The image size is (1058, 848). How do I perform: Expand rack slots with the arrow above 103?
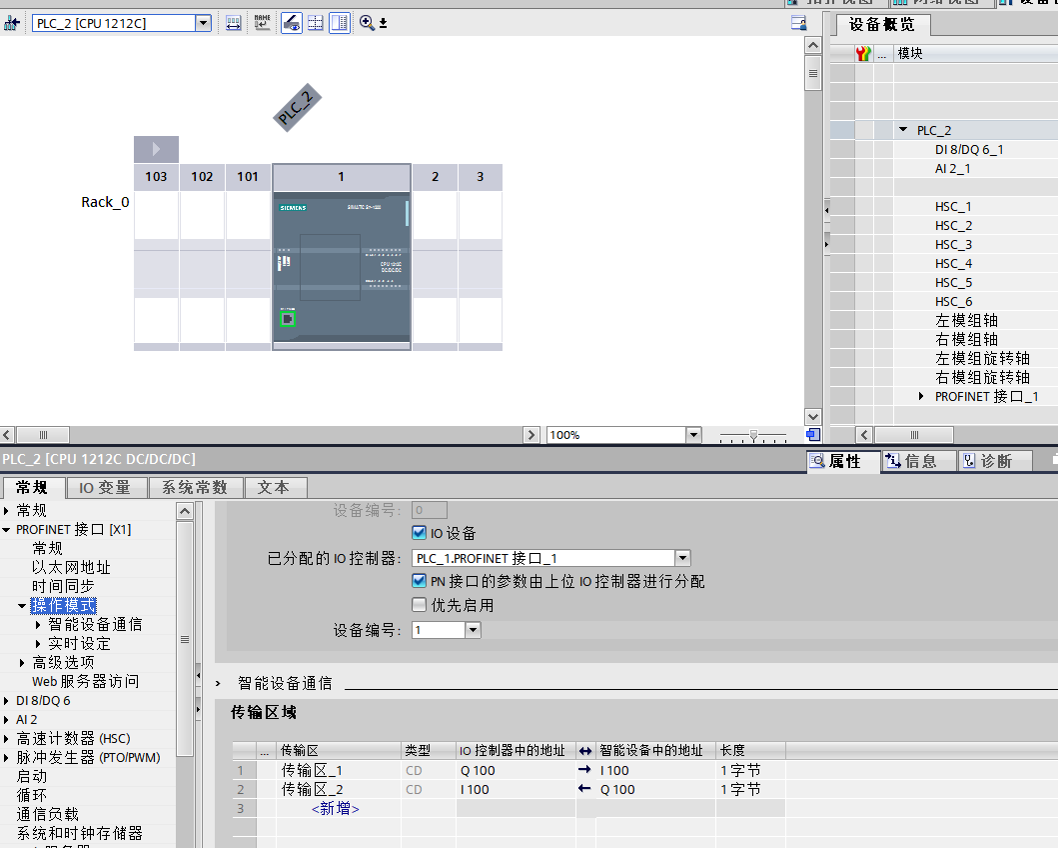(156, 149)
